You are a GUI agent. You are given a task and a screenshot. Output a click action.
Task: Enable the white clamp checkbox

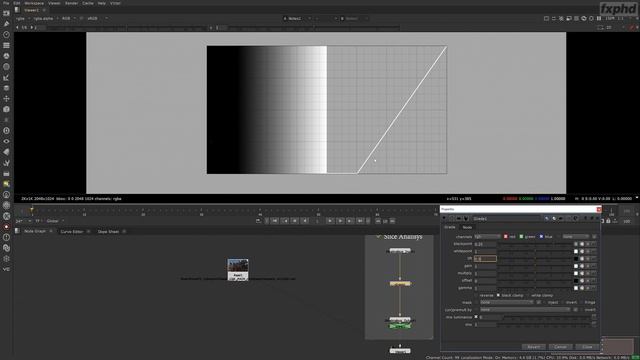coord(528,296)
